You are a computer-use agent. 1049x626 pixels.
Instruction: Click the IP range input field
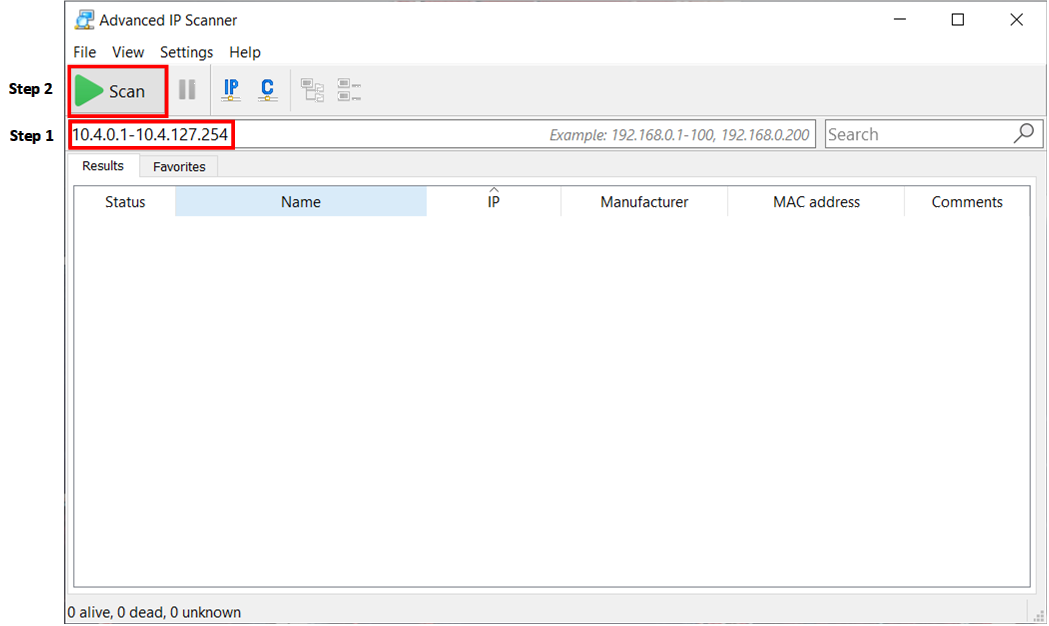(x=442, y=134)
